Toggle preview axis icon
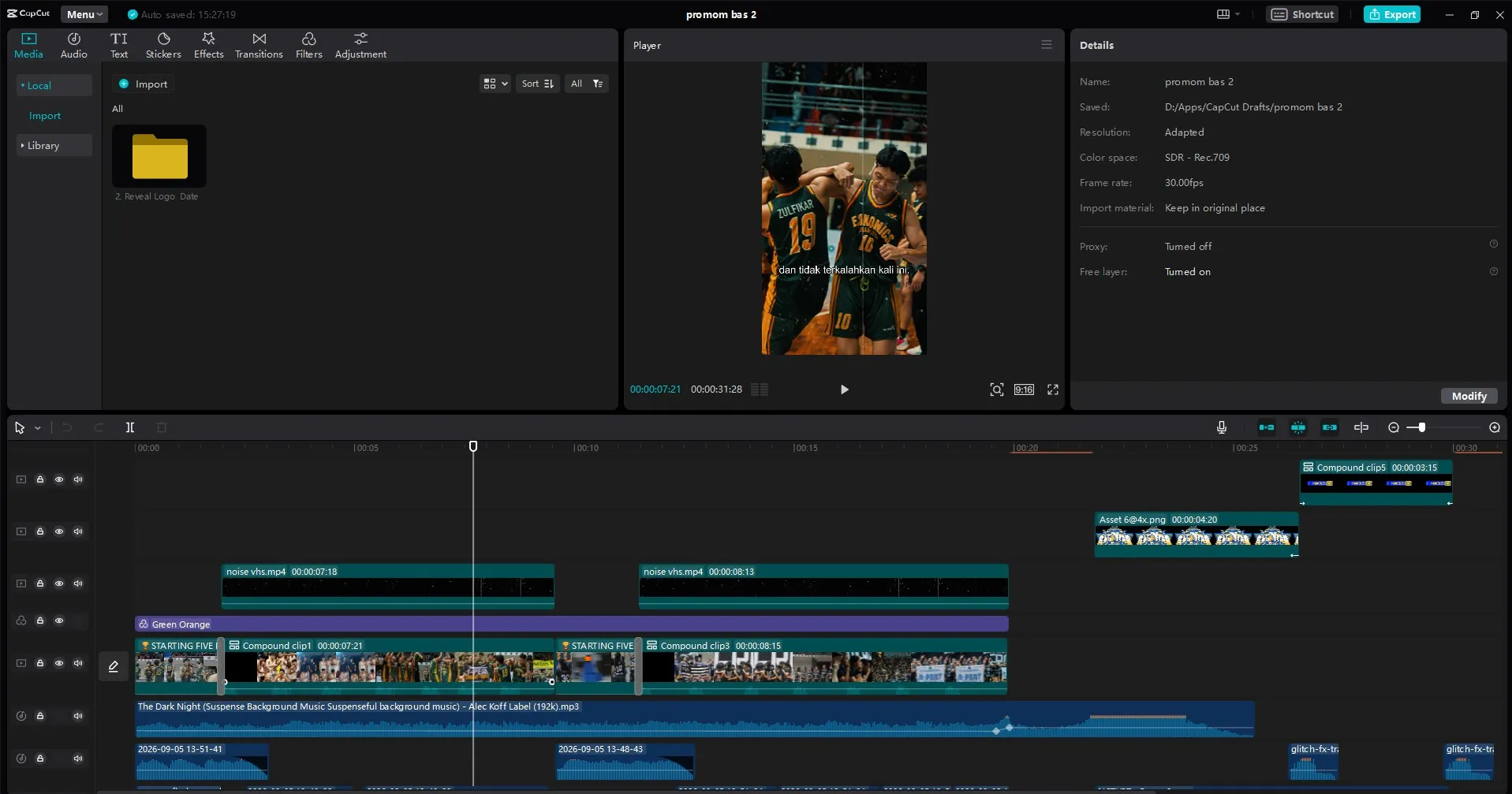1512x794 pixels. click(1361, 427)
